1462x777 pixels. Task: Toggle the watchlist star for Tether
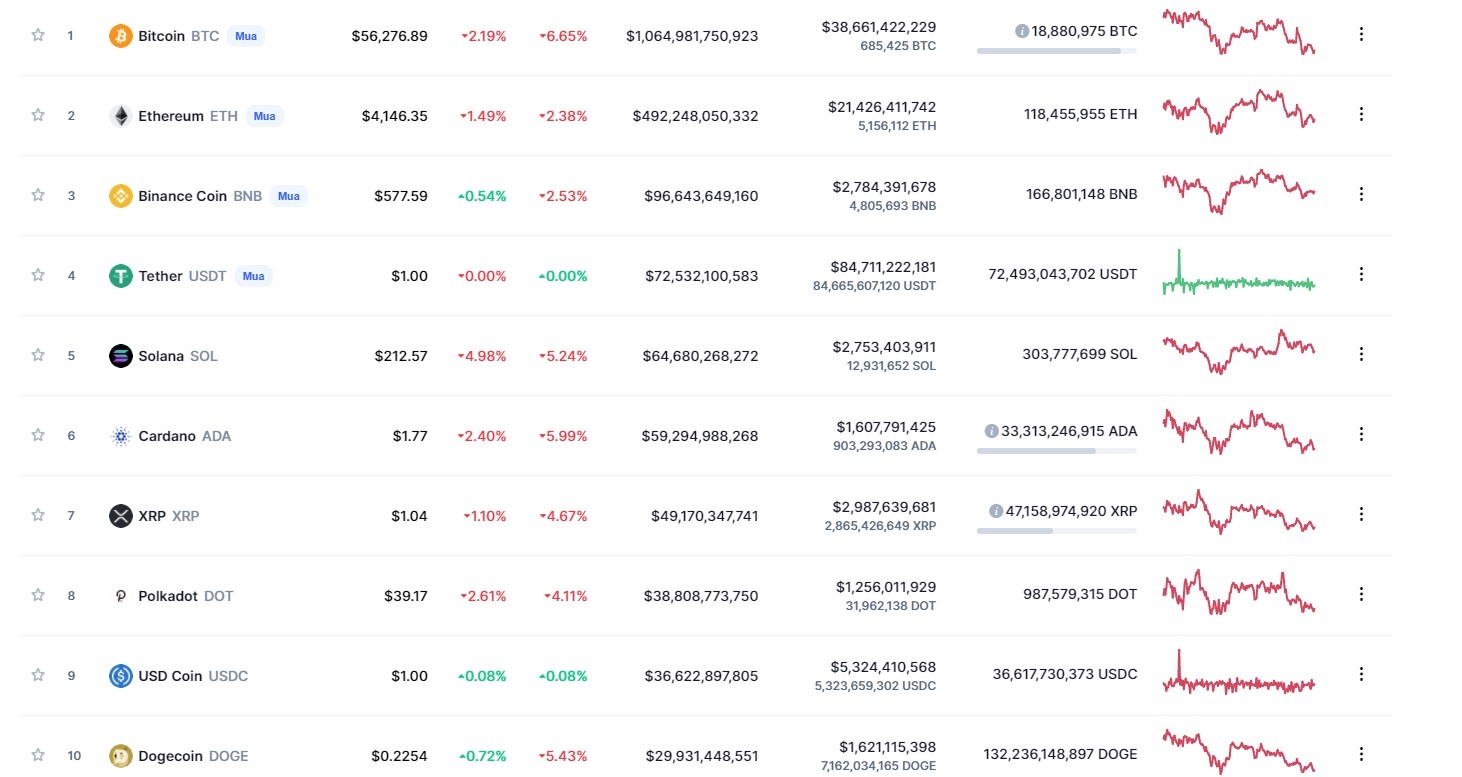point(38,275)
